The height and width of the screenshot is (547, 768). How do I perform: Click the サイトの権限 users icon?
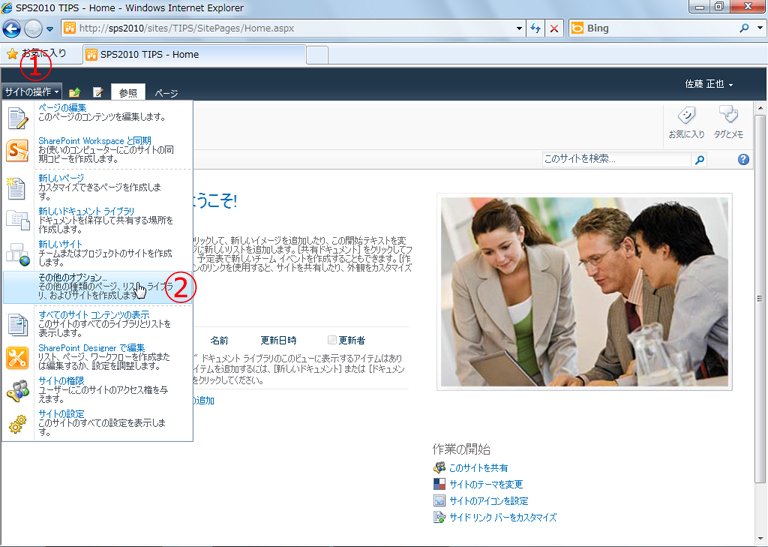click(x=18, y=391)
